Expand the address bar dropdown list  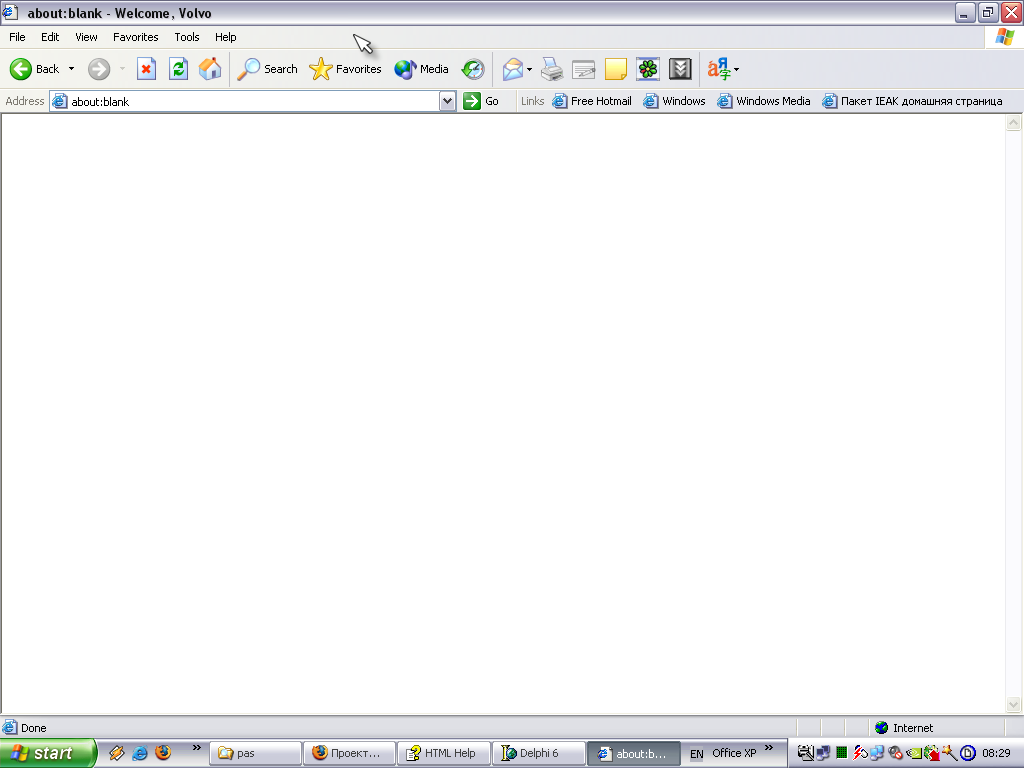click(x=448, y=101)
